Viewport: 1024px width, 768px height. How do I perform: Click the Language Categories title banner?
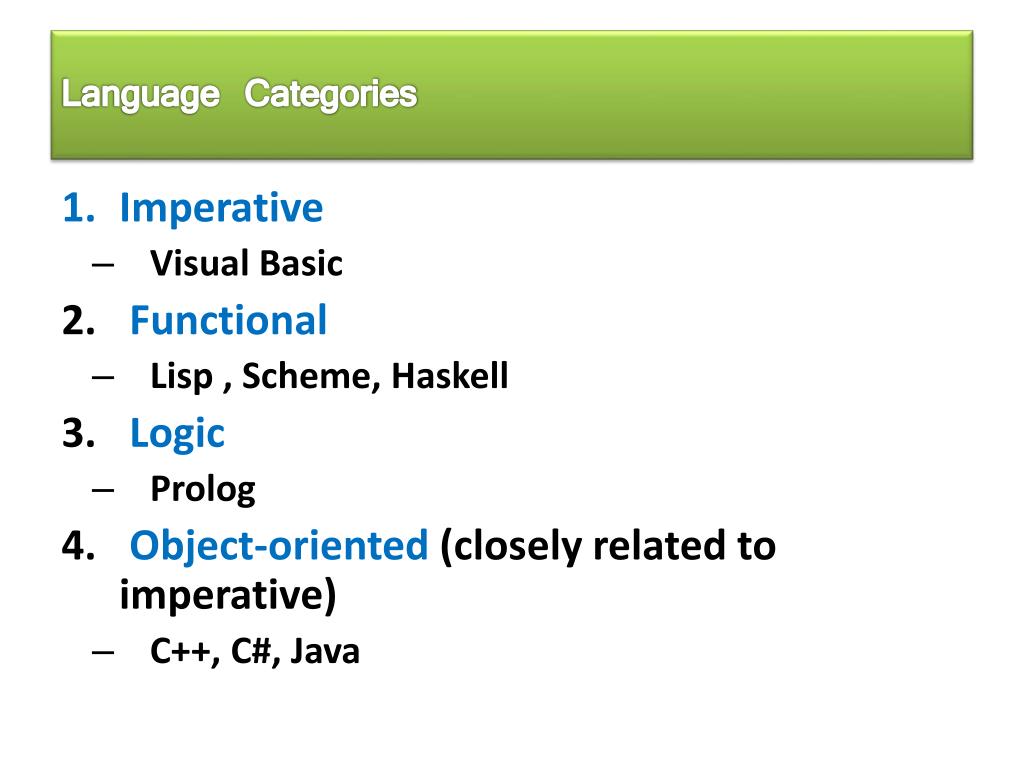click(x=512, y=95)
